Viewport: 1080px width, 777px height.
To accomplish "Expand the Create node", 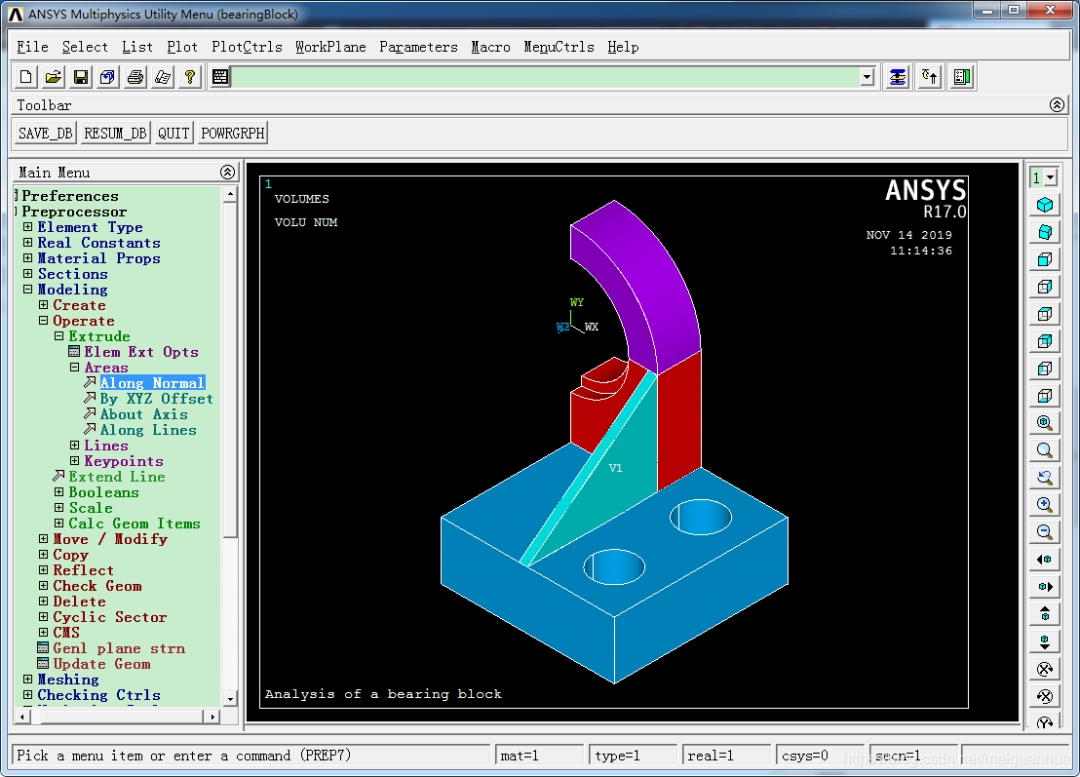I will click(x=43, y=304).
